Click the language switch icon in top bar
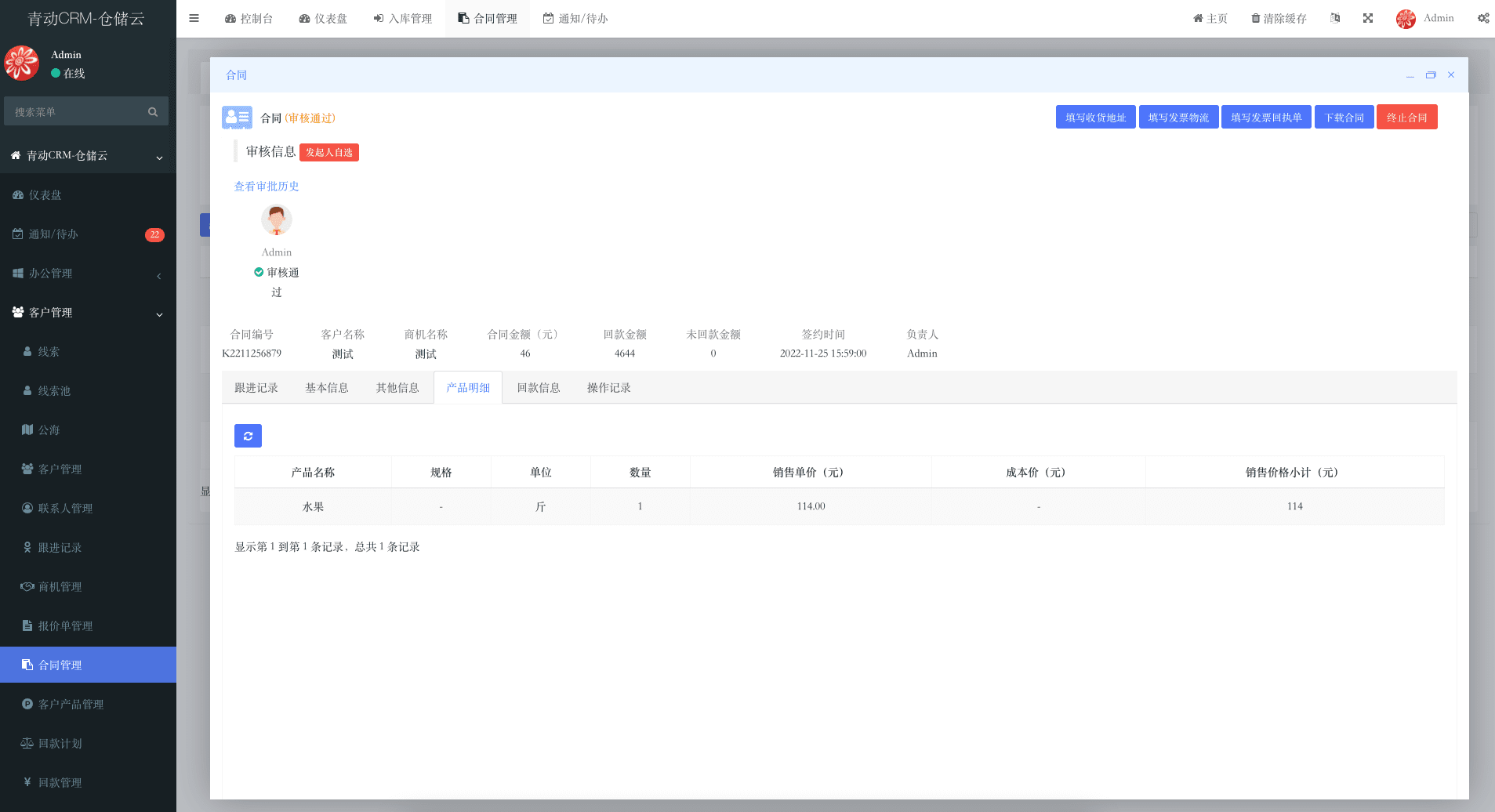This screenshot has width=1495, height=812. pos(1335,19)
